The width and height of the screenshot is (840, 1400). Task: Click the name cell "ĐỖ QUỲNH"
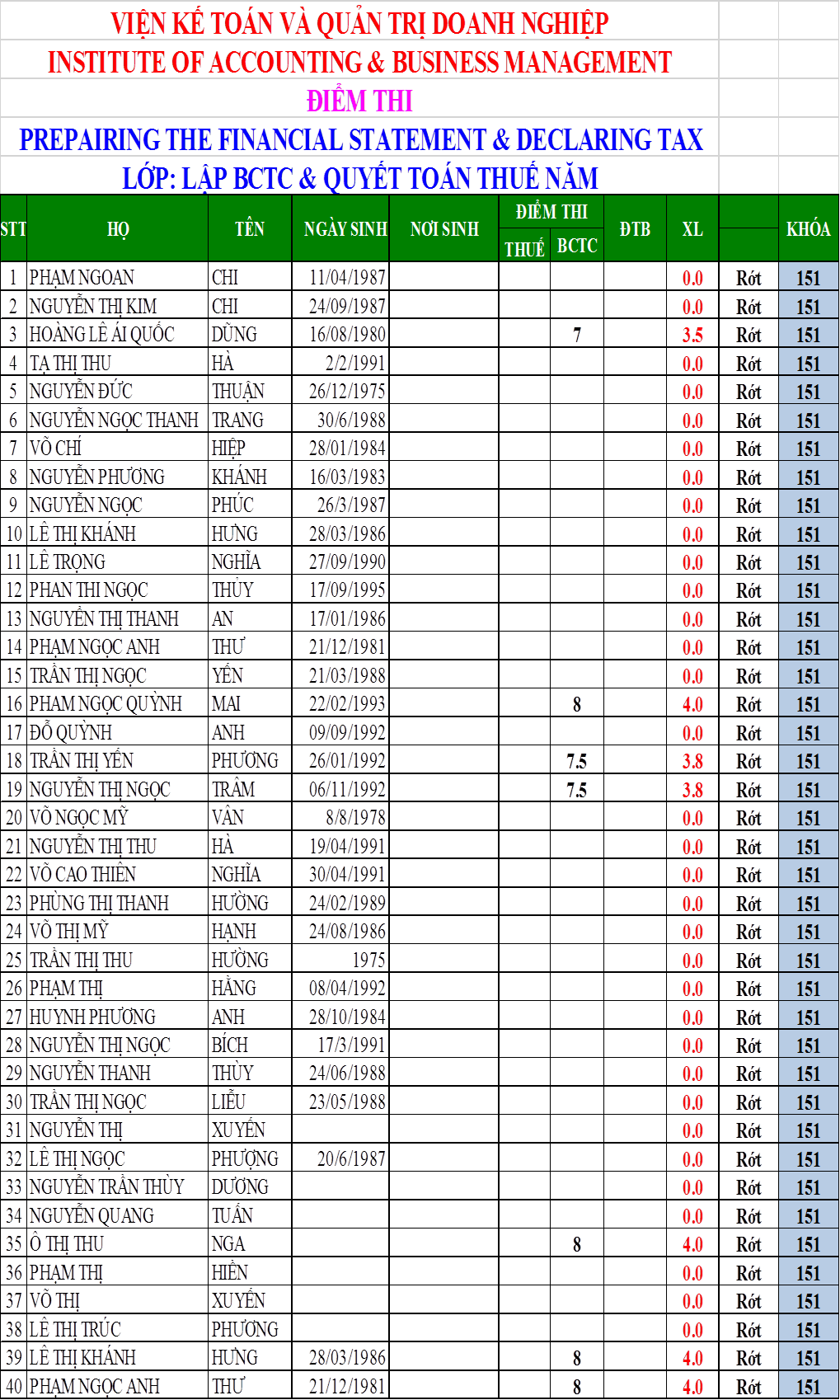coord(71,733)
